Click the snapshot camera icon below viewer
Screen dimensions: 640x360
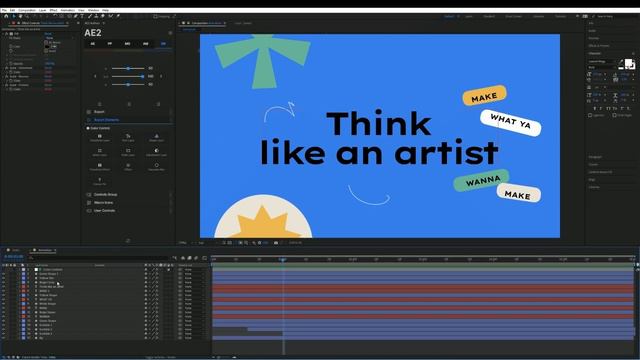[x=276, y=242]
